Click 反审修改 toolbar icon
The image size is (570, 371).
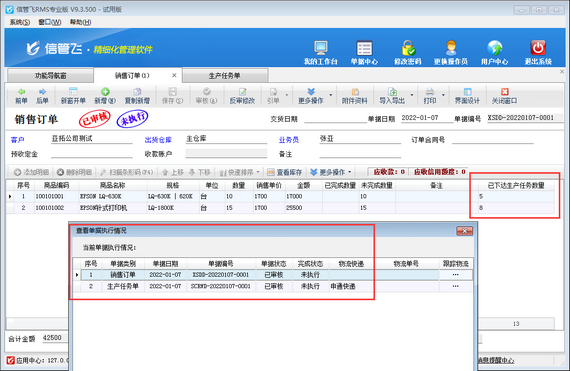pyautogui.click(x=242, y=96)
